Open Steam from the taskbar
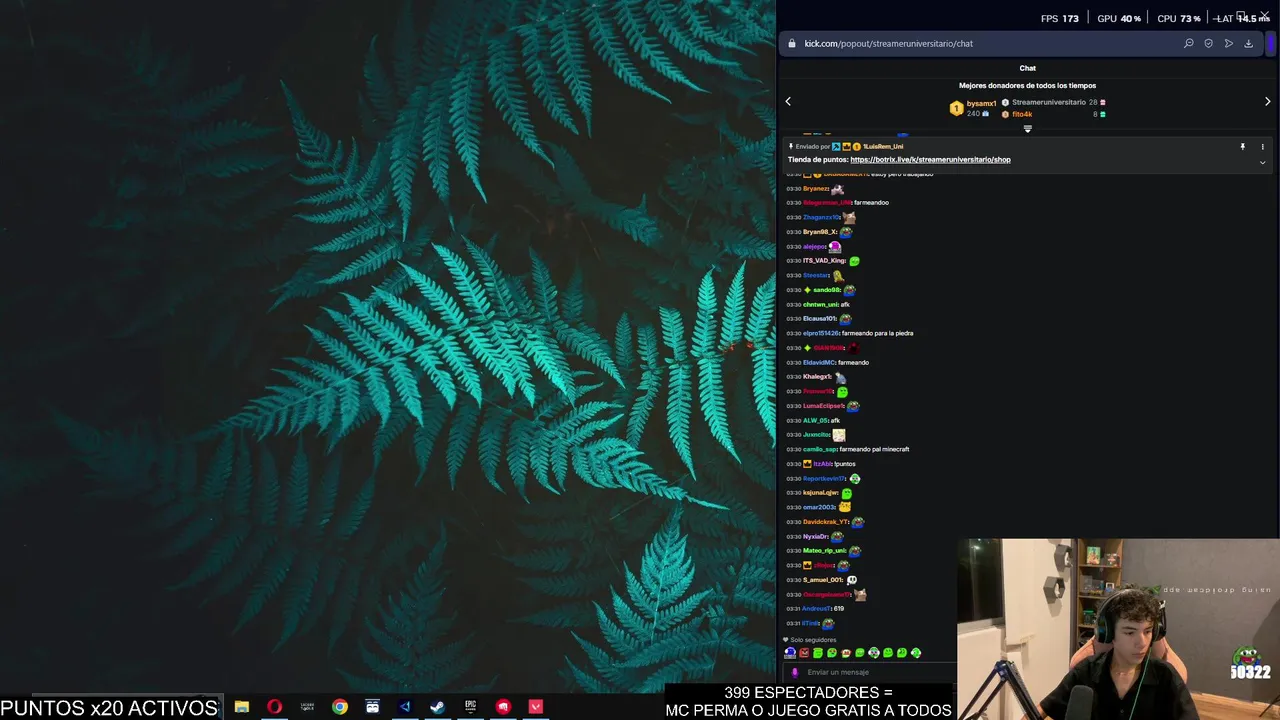Screen dimensions: 1280x720 437,707
